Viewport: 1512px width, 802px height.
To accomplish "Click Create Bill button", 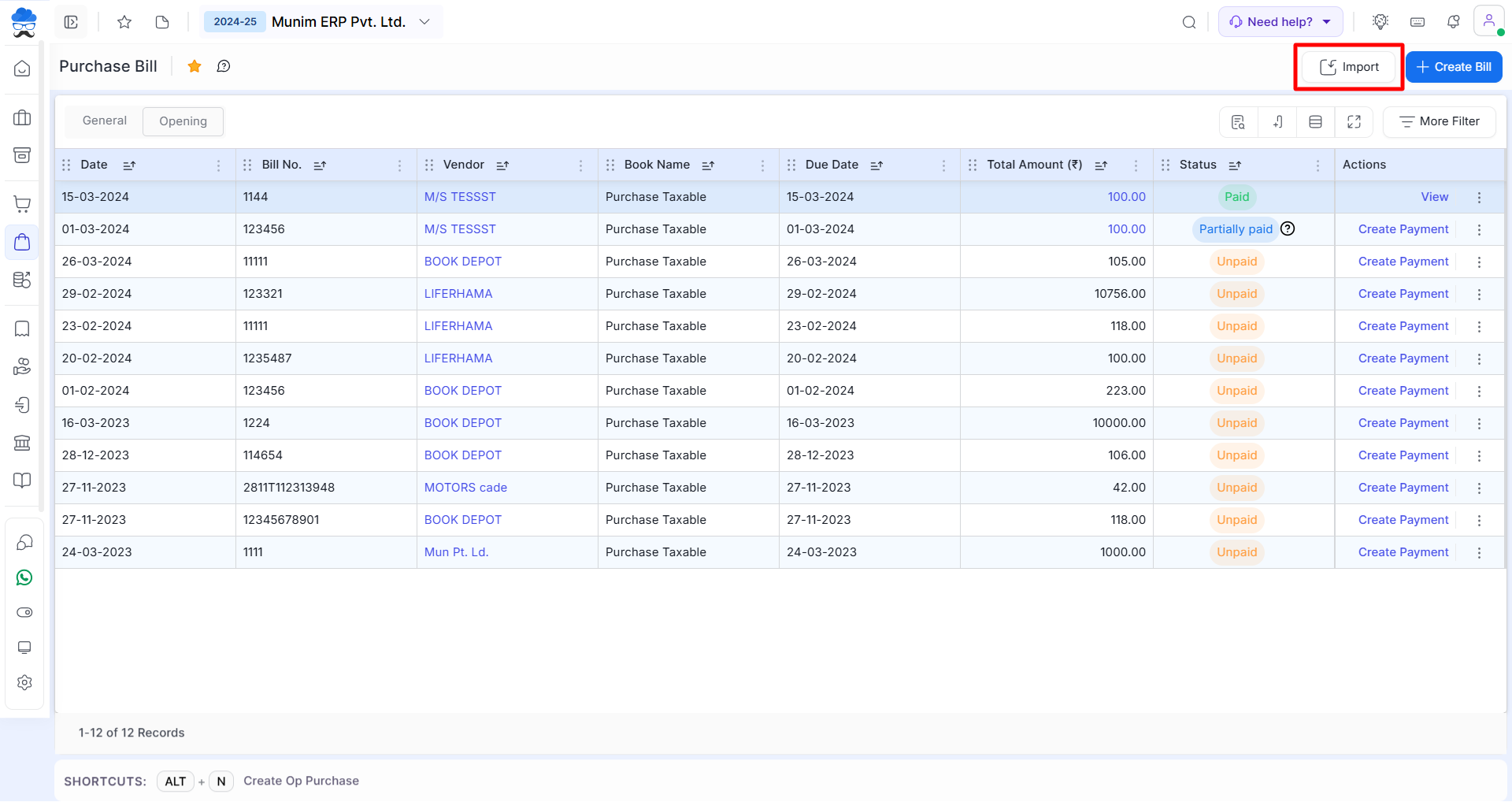I will (1454, 67).
